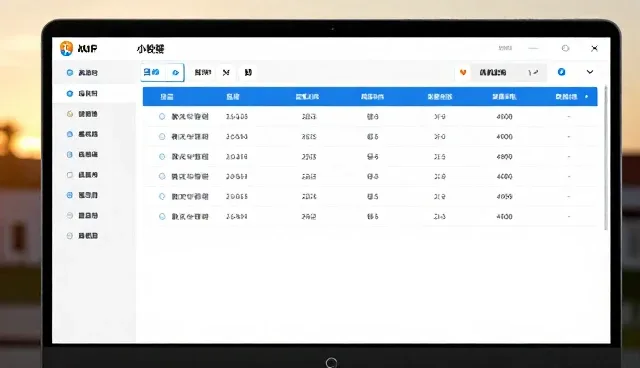This screenshot has height=368, width=640.
Task: Click the X-shaped toolbar icon
Action: click(x=226, y=73)
